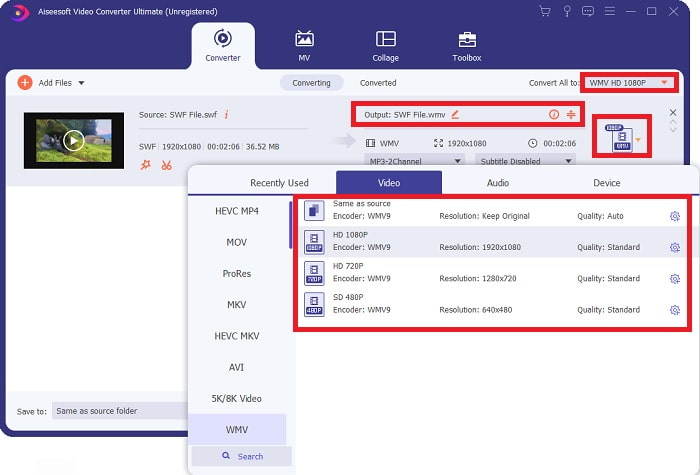Click the format list scrollbar
This screenshot has width=700, height=475.
coord(291,225)
